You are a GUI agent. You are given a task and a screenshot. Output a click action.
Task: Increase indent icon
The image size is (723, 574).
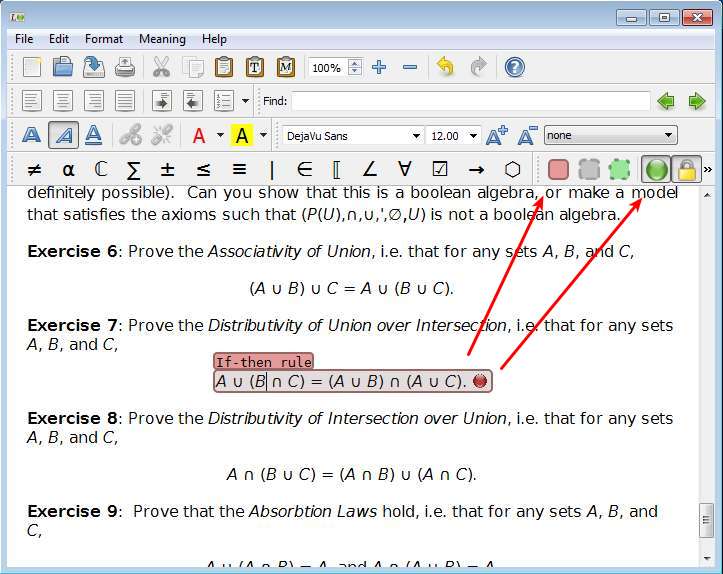point(162,101)
